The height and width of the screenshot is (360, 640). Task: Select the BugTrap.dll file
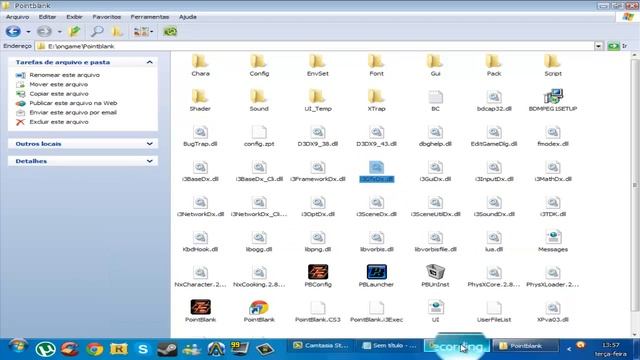(x=200, y=136)
